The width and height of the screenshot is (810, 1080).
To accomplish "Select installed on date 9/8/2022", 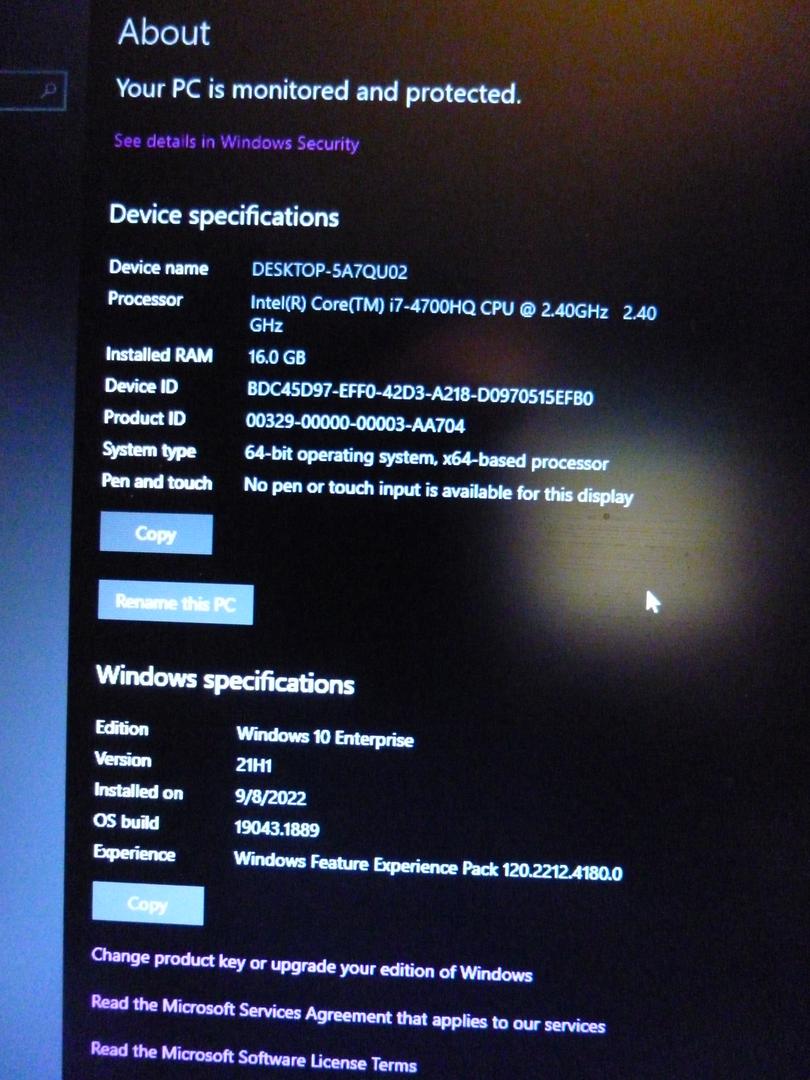I will [271, 797].
